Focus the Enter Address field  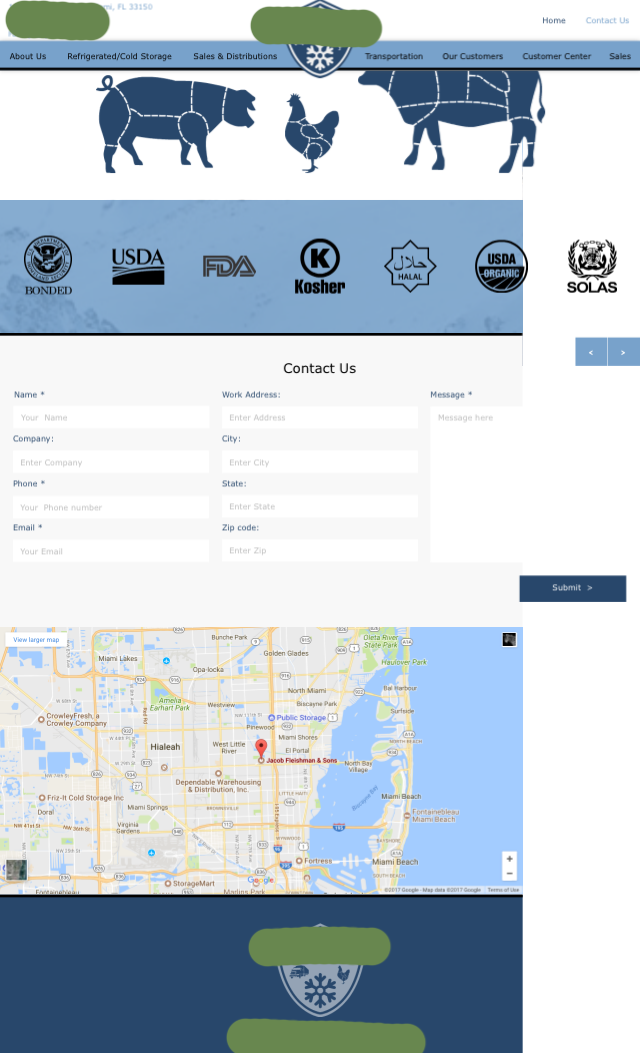click(x=320, y=417)
